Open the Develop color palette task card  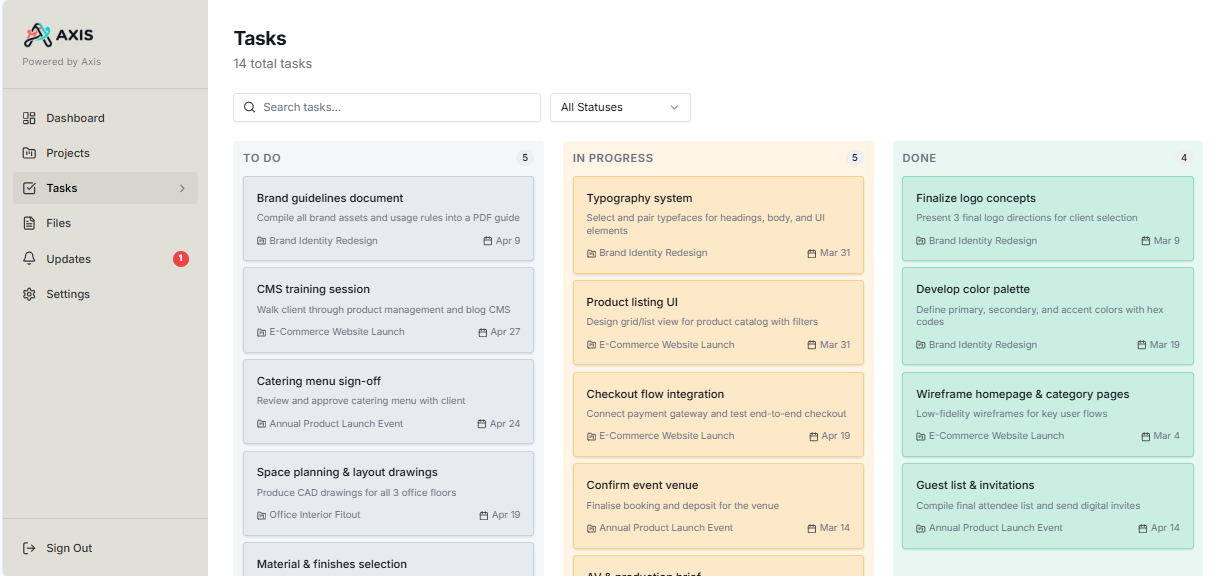1048,316
